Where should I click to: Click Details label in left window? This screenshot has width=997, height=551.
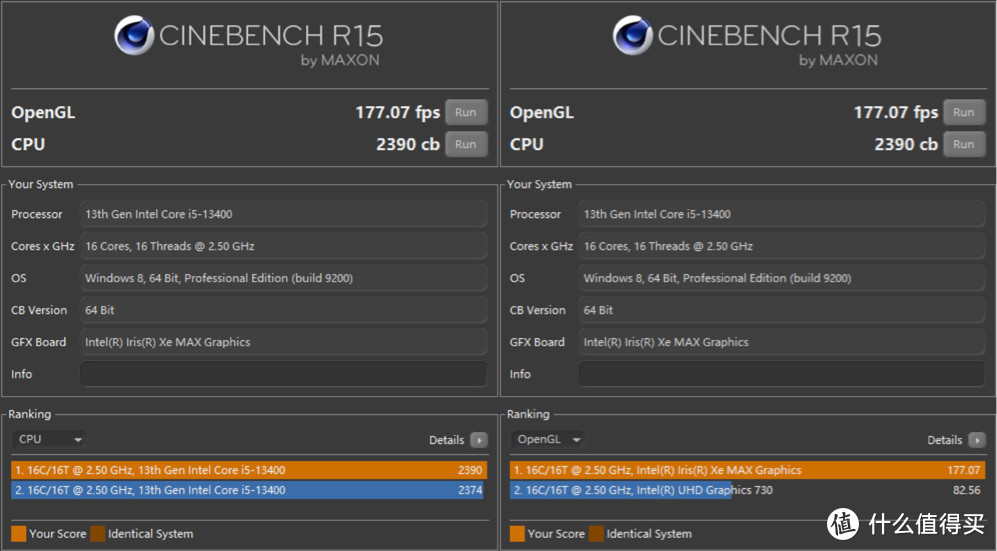tap(446, 440)
